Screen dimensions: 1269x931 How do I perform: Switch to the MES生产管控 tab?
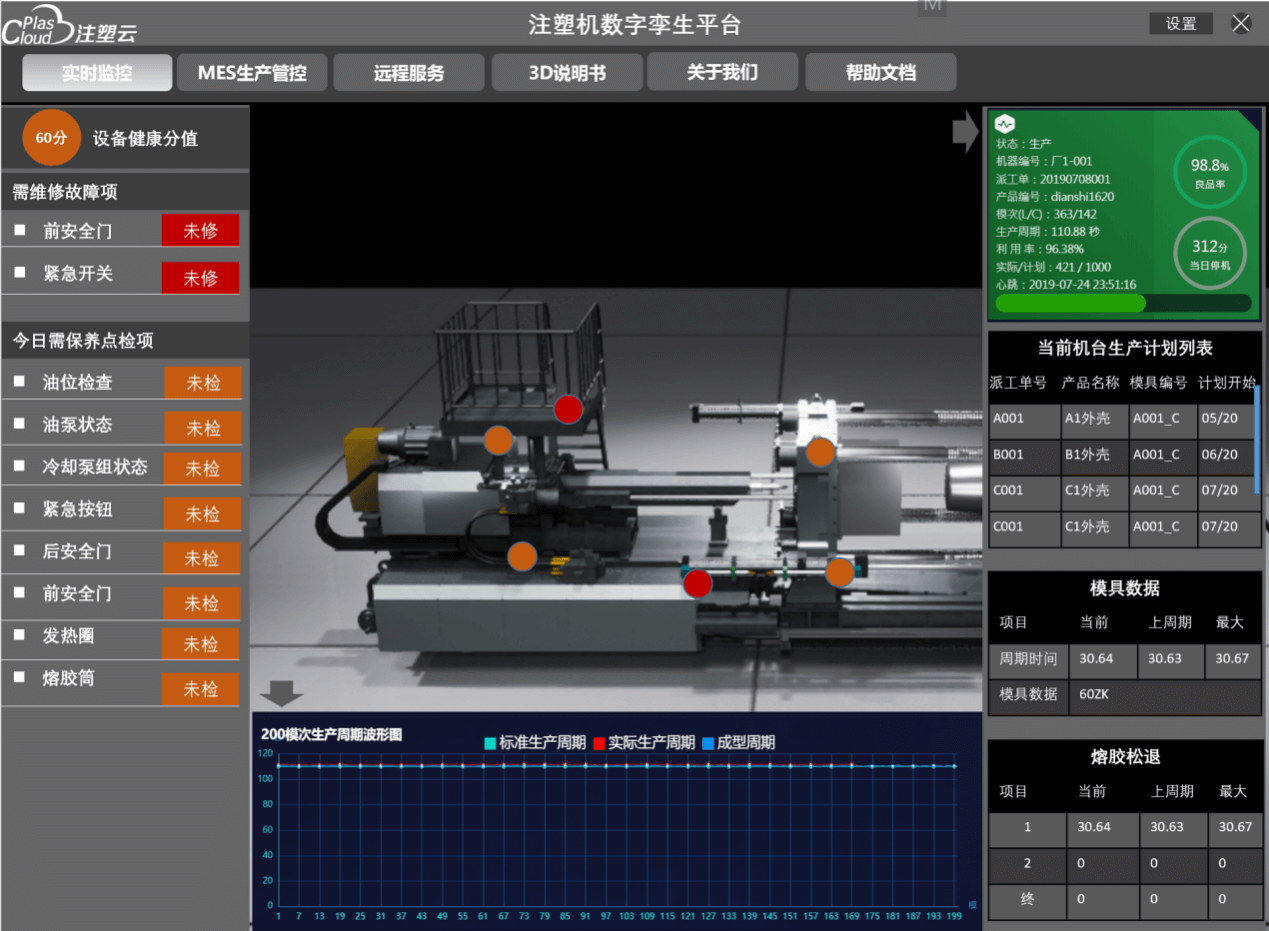(252, 73)
